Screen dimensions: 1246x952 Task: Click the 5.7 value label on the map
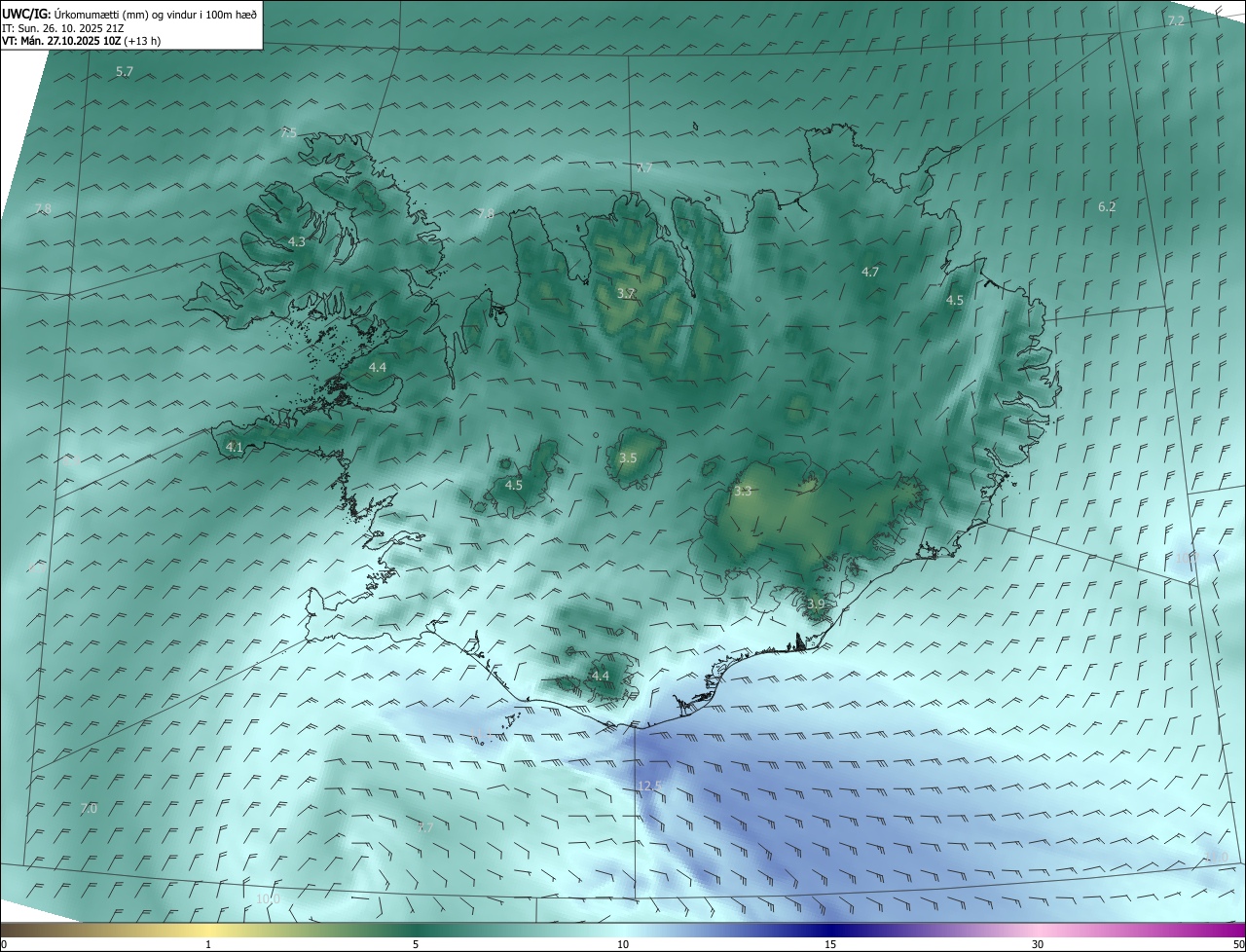coord(125,72)
